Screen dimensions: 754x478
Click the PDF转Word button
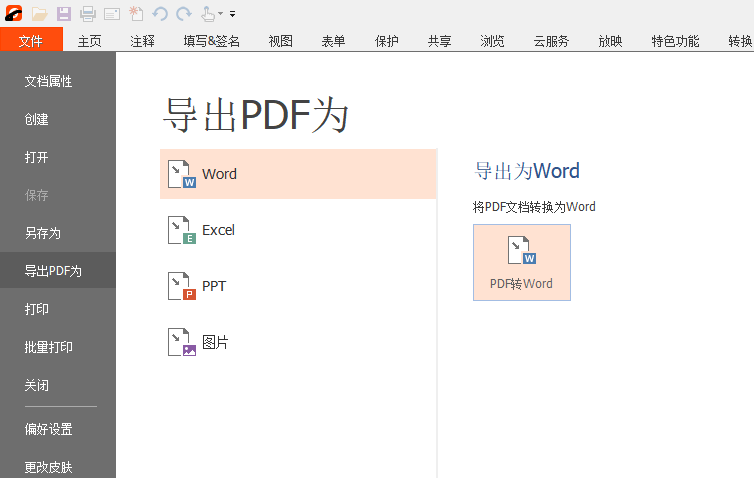(x=522, y=262)
